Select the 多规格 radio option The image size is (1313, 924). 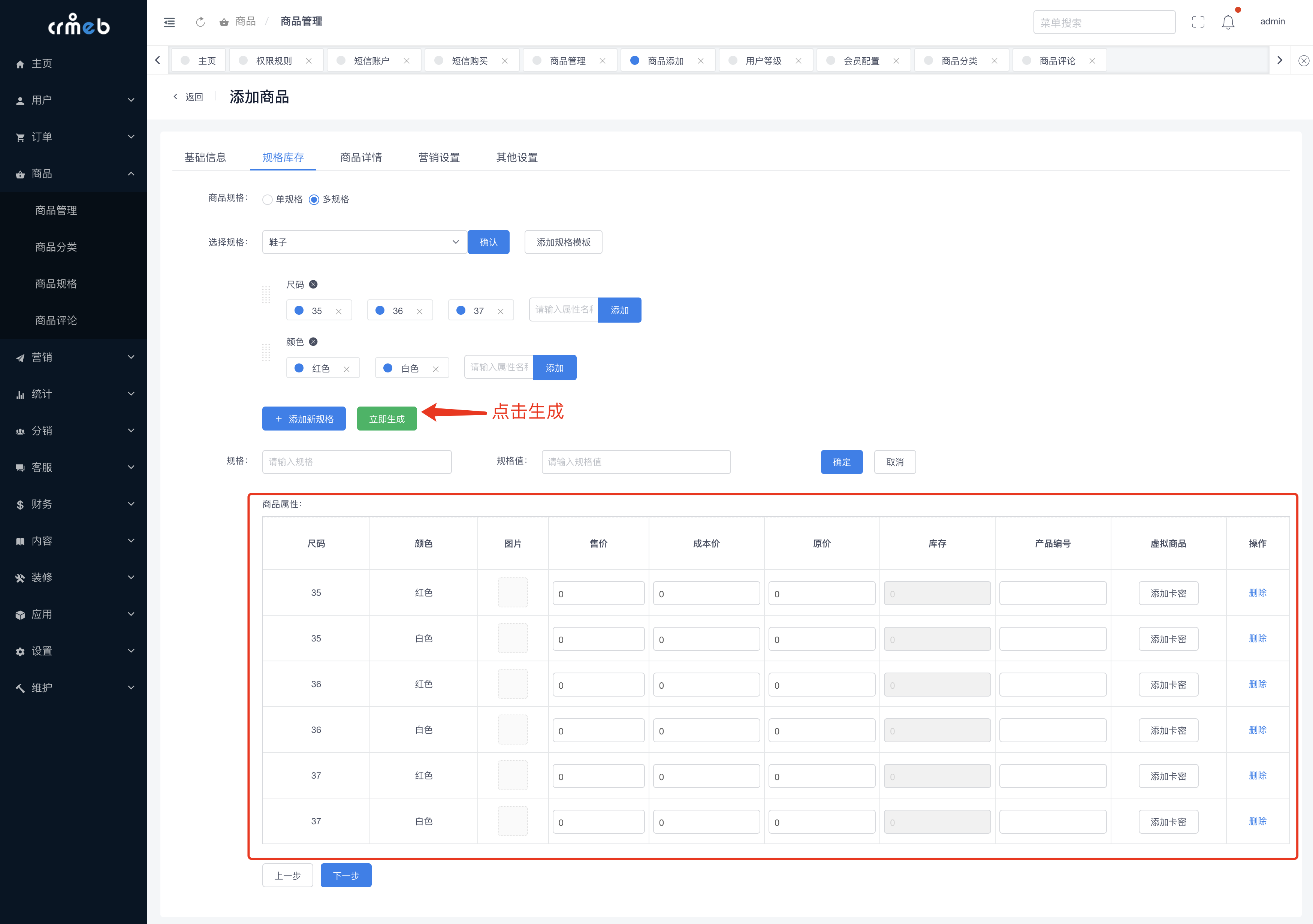pos(314,200)
